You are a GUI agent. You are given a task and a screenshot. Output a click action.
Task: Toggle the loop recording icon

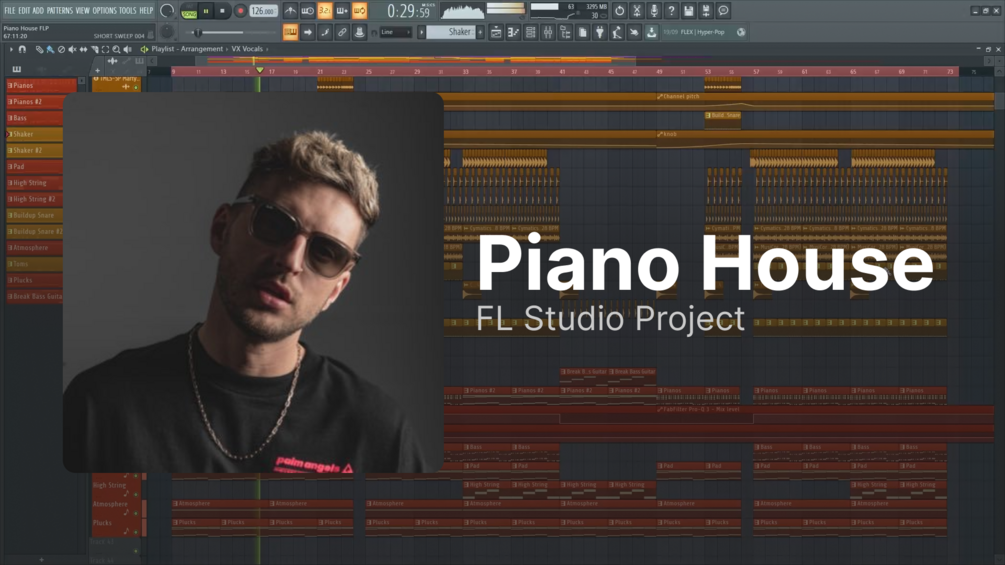360,11
